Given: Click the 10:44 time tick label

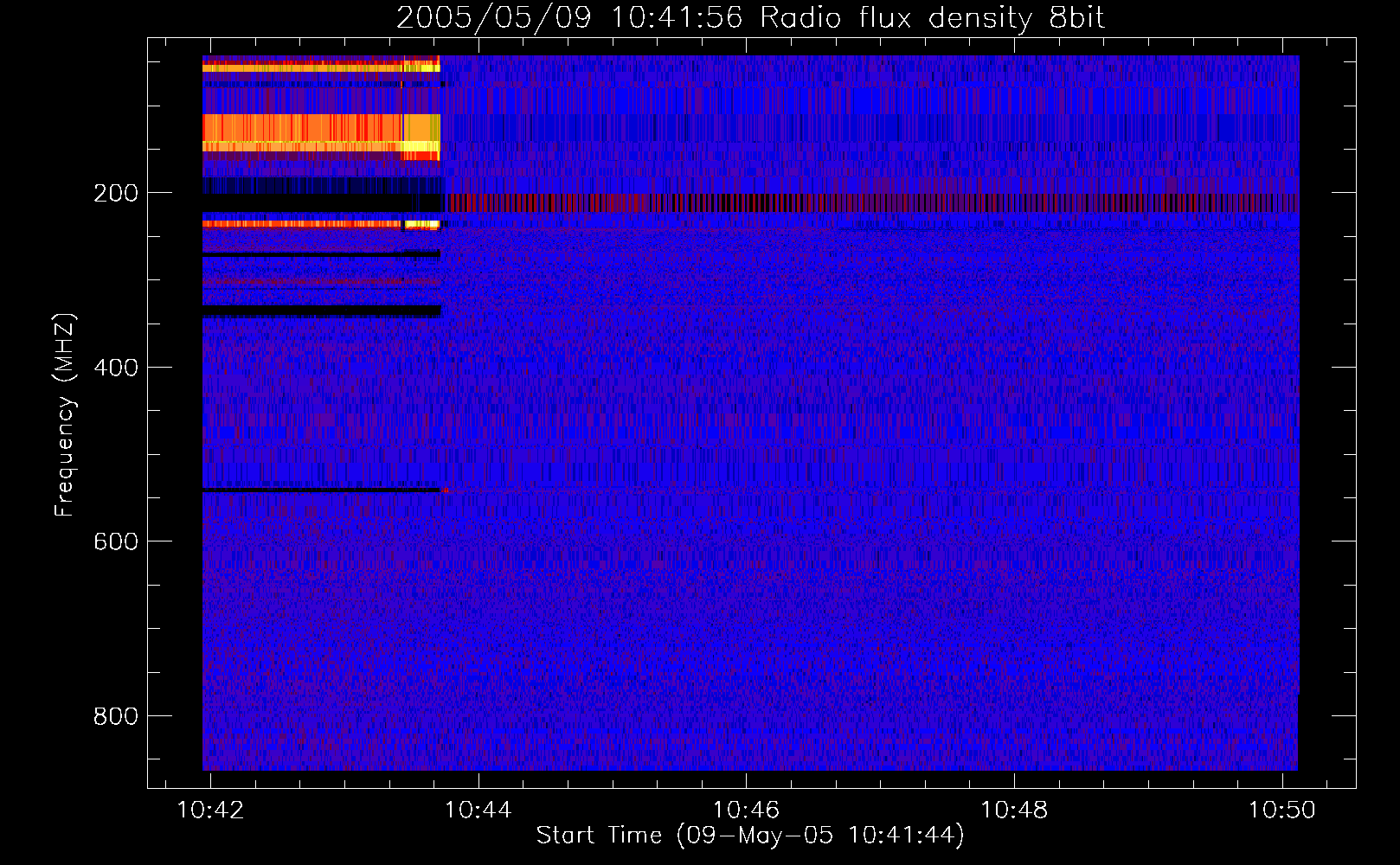Looking at the screenshot, I should point(478,810).
